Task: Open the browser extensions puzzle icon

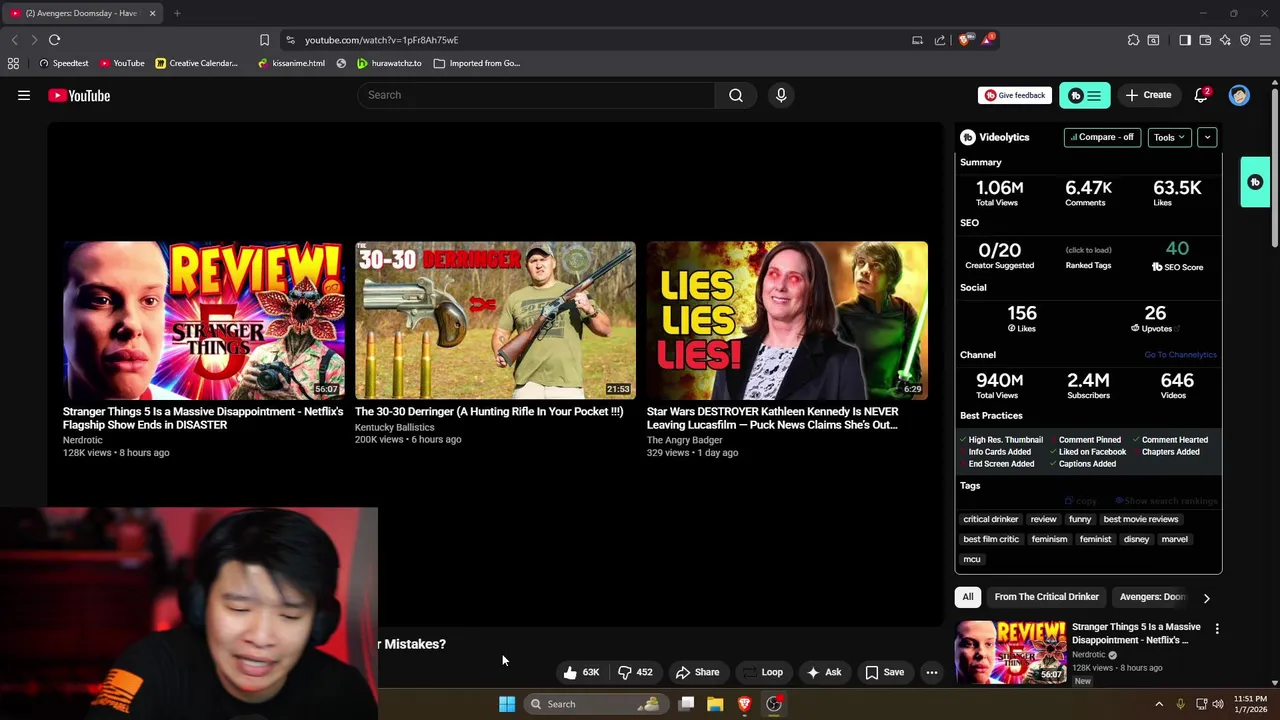Action: (1133, 40)
